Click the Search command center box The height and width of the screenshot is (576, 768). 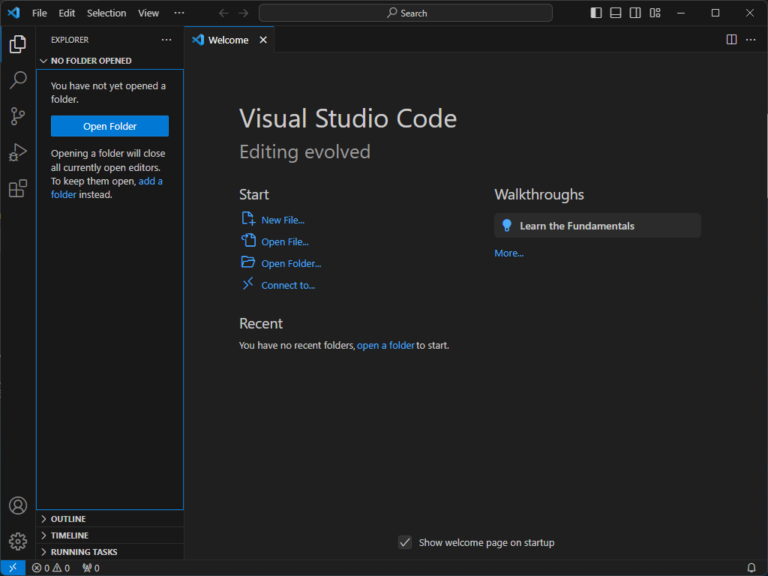click(406, 13)
